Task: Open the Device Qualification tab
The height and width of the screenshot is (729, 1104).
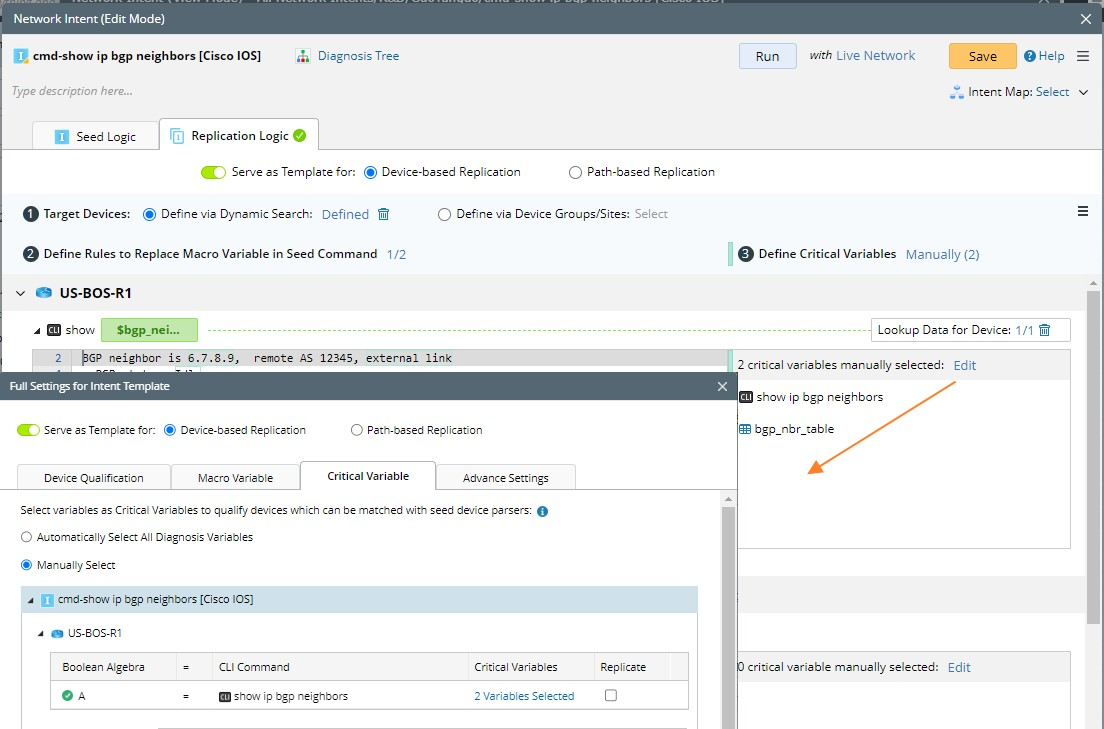Action: 94,478
